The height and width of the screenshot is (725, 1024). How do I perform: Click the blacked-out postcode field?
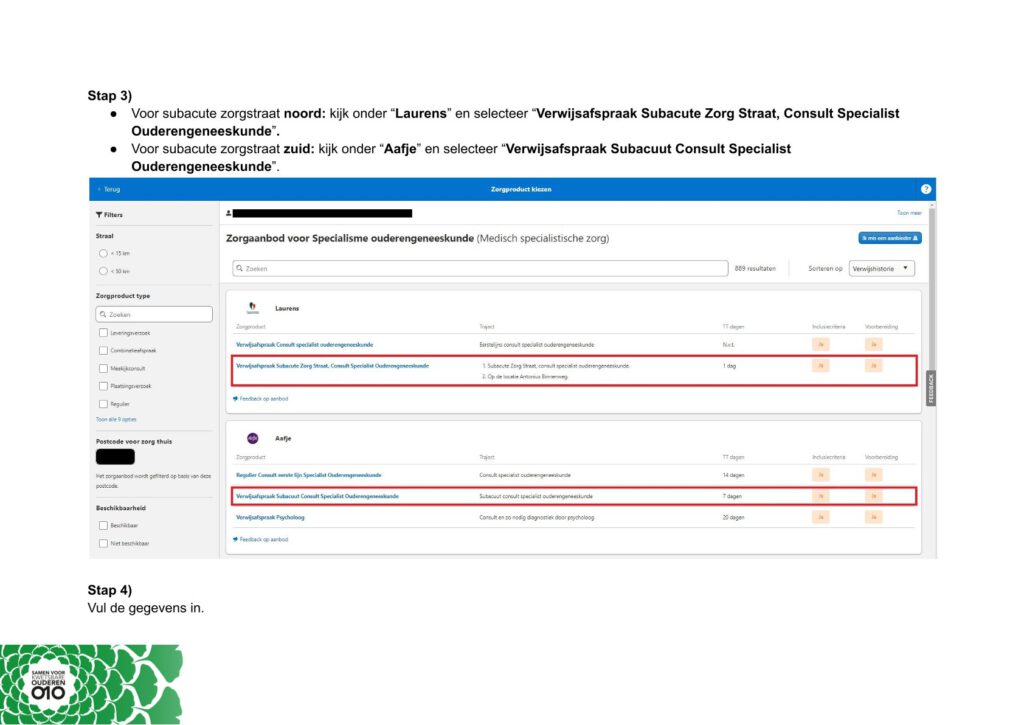115,457
